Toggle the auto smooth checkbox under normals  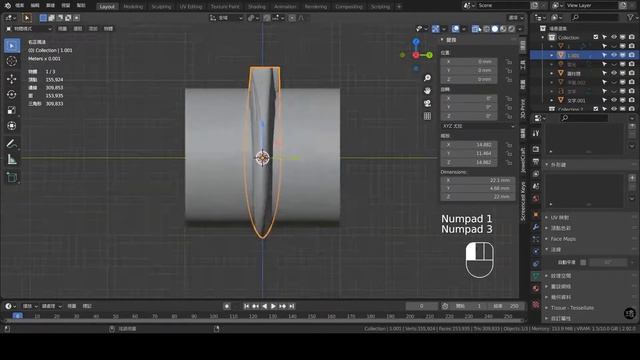click(583, 262)
